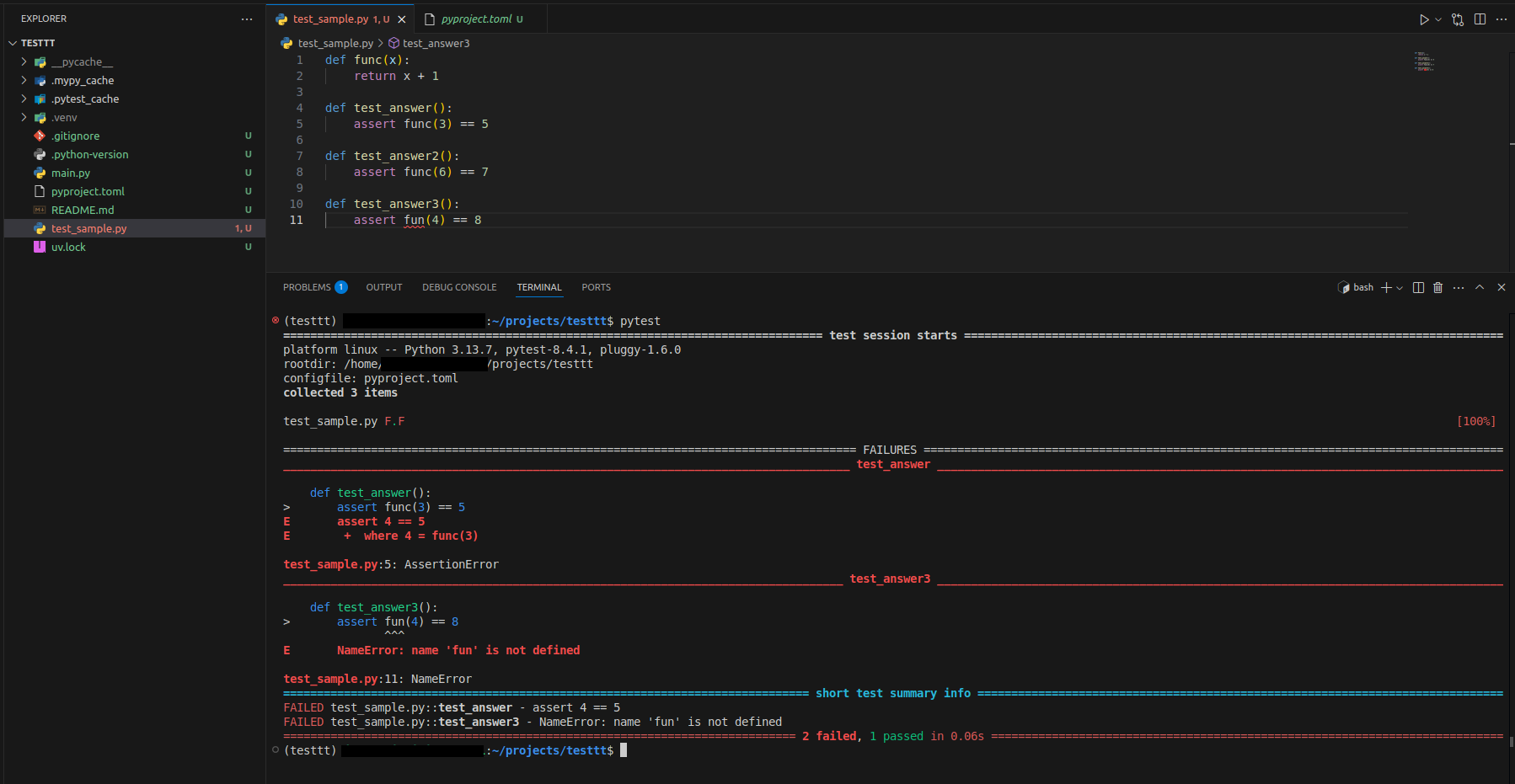The image size is (1515, 784).
Task: Click the underlined fun(4) call in editor
Action: [x=424, y=220]
